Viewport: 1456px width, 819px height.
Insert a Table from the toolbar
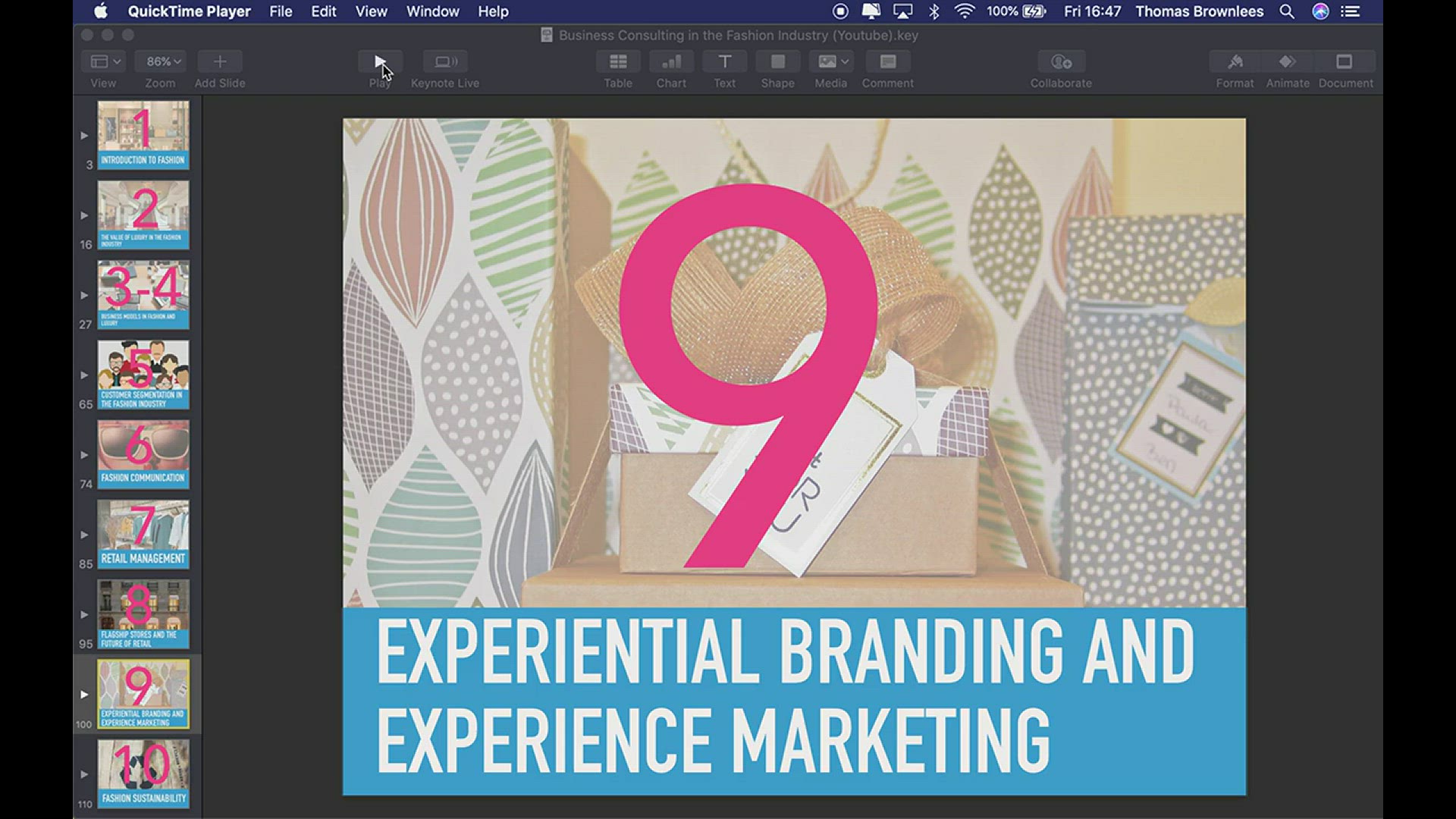[x=618, y=62]
